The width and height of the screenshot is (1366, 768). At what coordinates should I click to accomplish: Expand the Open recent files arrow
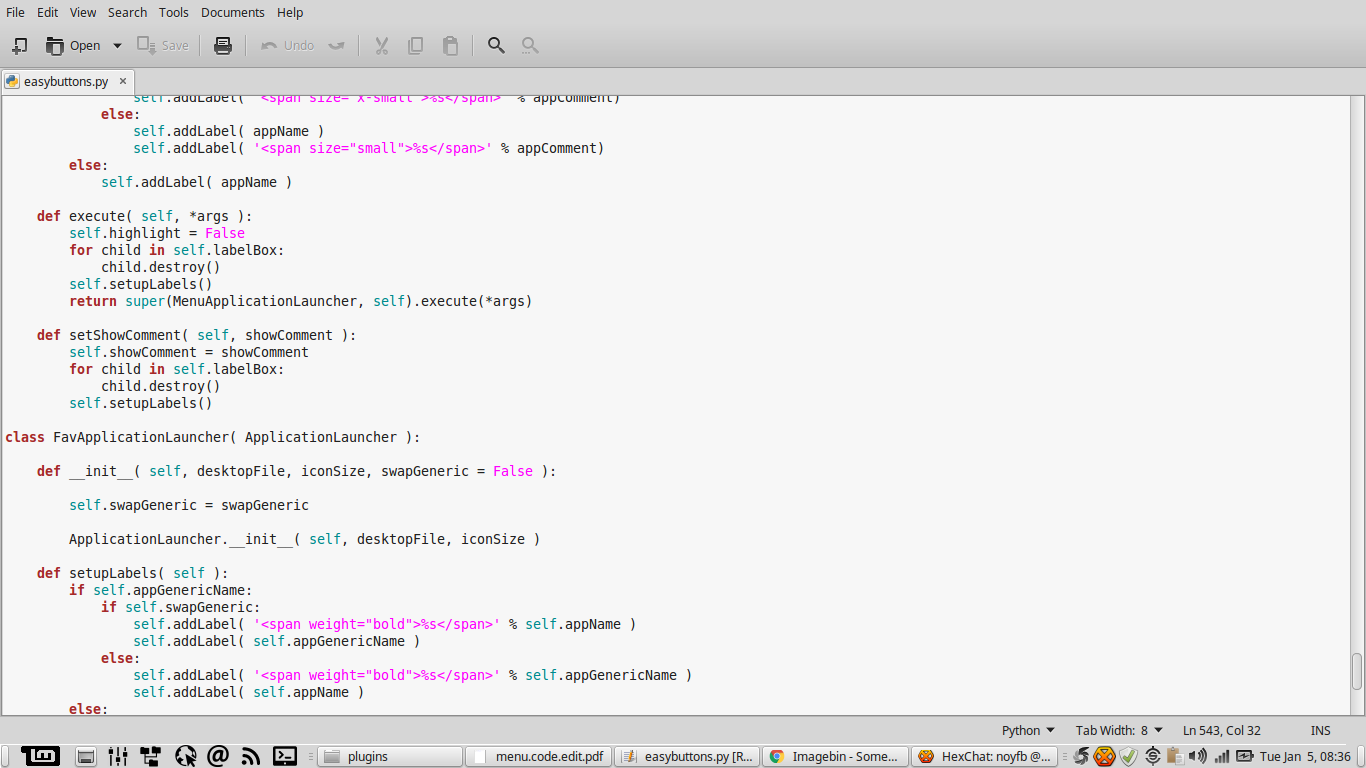point(117,45)
